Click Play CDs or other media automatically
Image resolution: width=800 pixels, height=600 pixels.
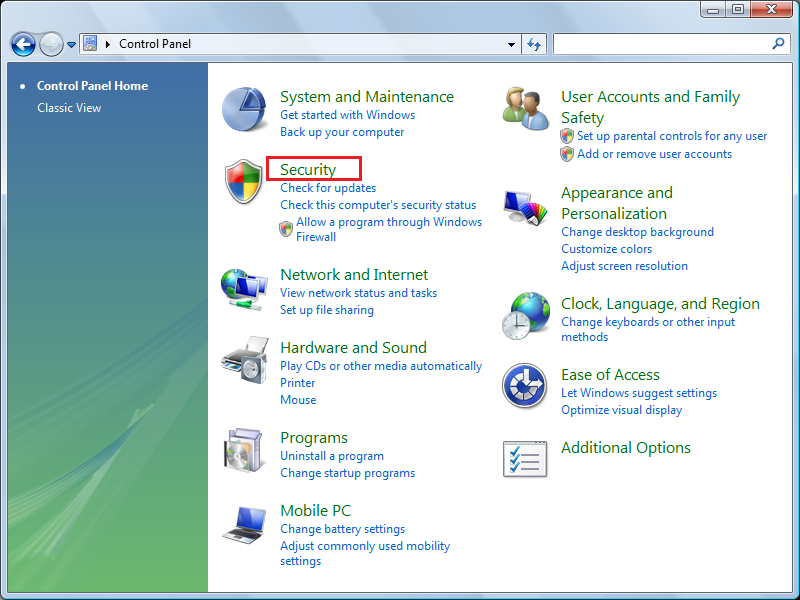pos(381,366)
